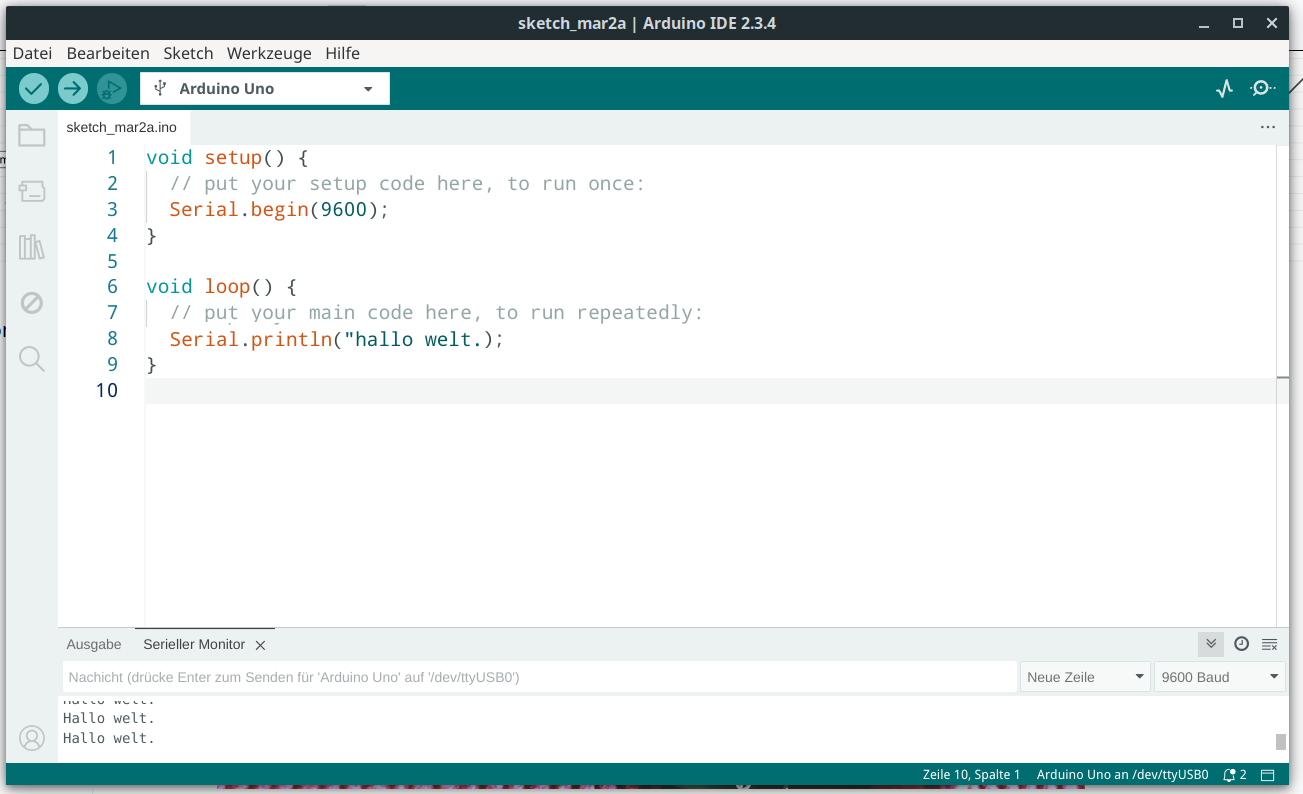The height and width of the screenshot is (794, 1303).
Task: Open the Boards Manager sidebar icon
Action: (x=31, y=191)
